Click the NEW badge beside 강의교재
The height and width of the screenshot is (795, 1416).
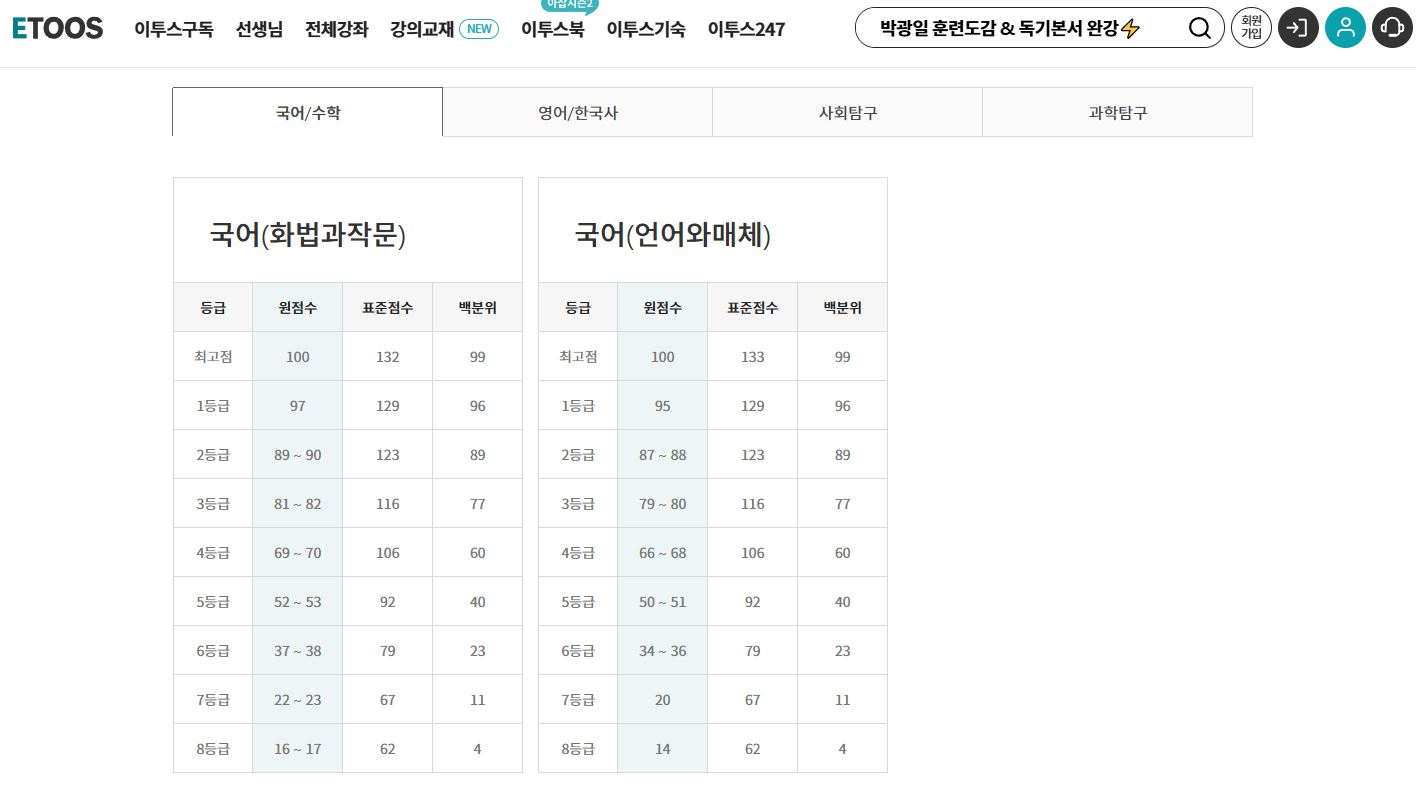tap(479, 29)
